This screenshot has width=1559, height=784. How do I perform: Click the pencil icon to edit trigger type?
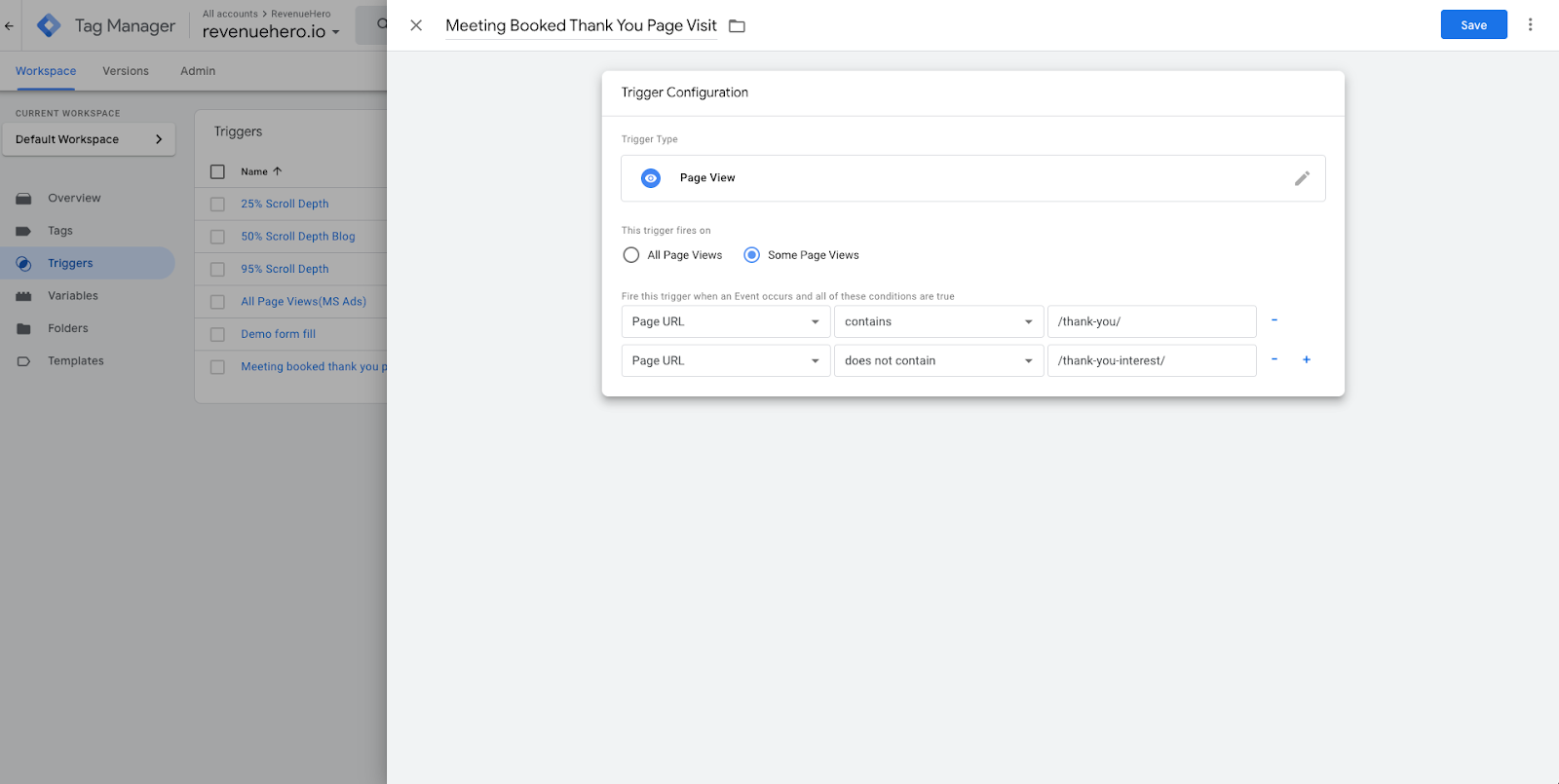(x=1302, y=178)
